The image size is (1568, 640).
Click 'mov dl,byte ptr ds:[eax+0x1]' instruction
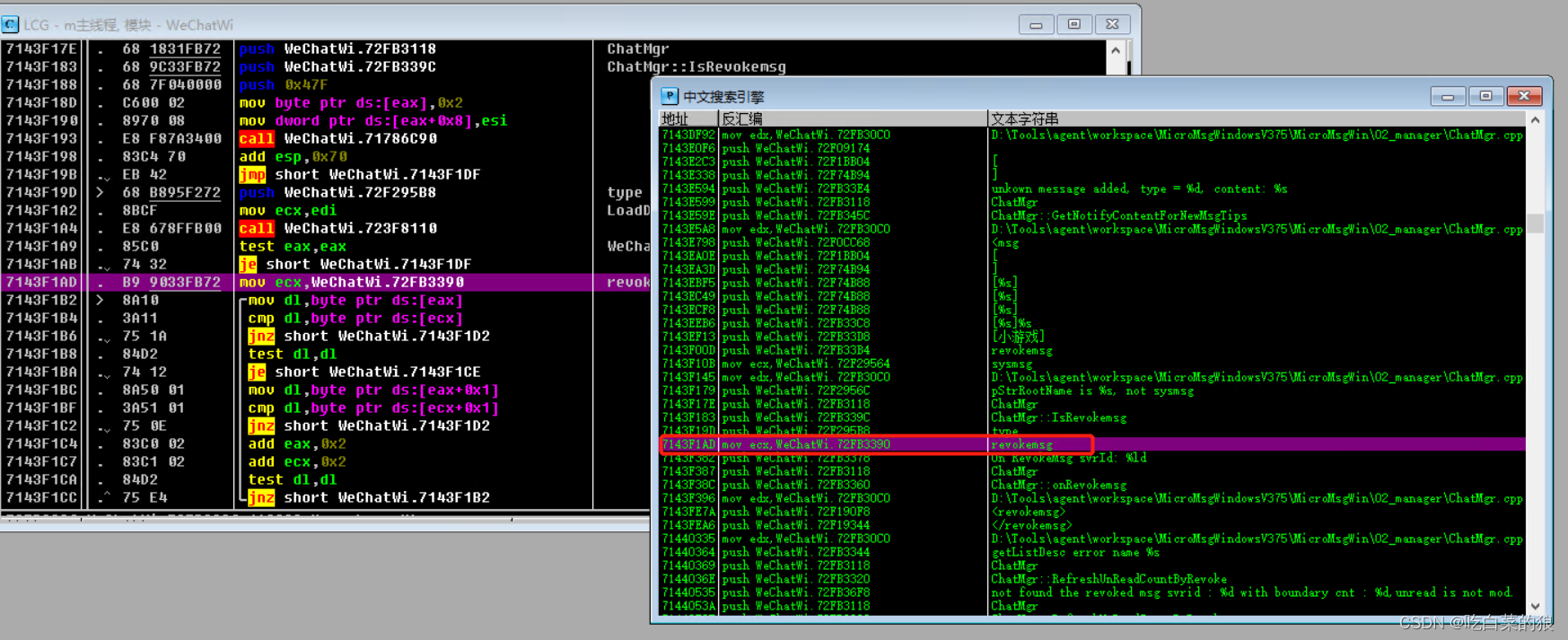click(373, 390)
